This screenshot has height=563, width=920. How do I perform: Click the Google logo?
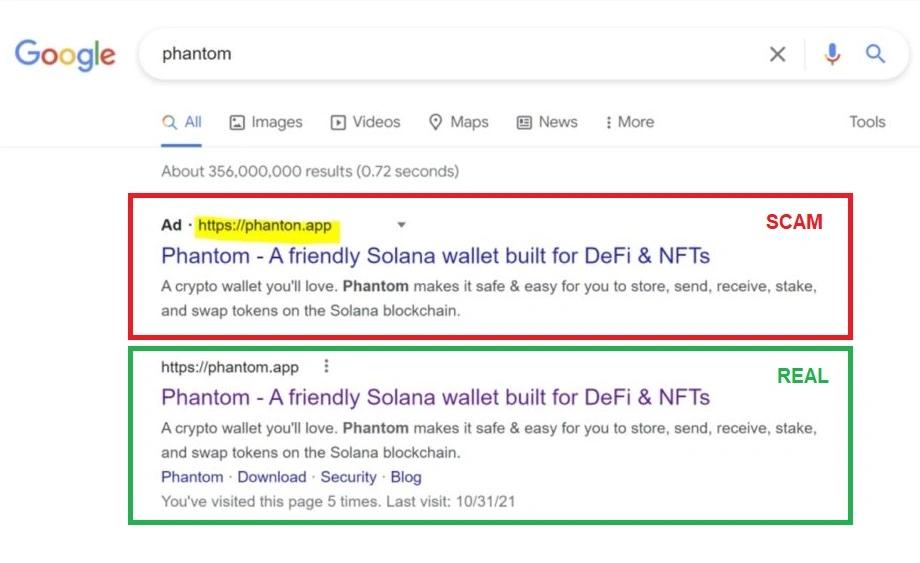click(x=65, y=55)
